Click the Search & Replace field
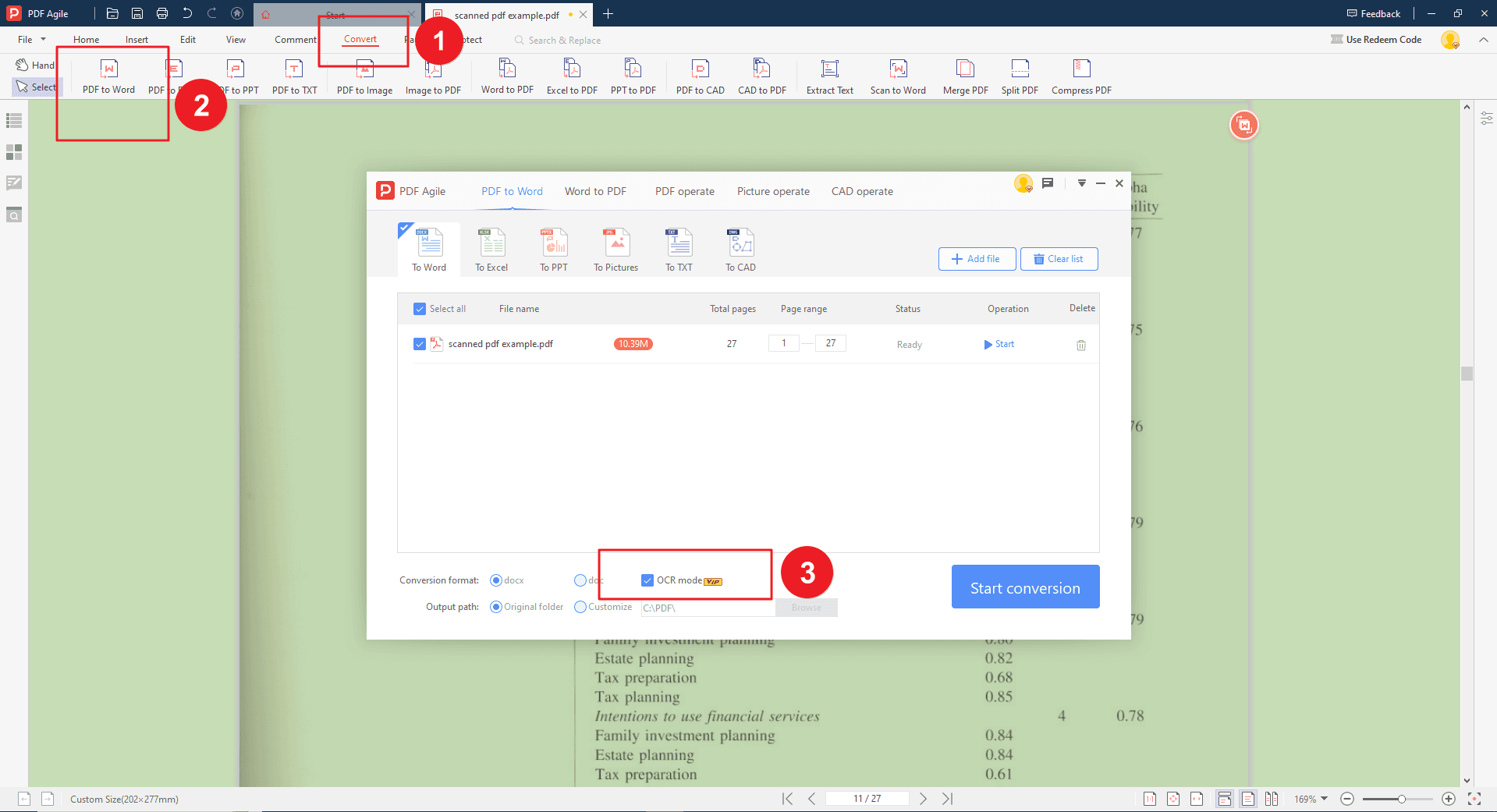 click(x=558, y=41)
